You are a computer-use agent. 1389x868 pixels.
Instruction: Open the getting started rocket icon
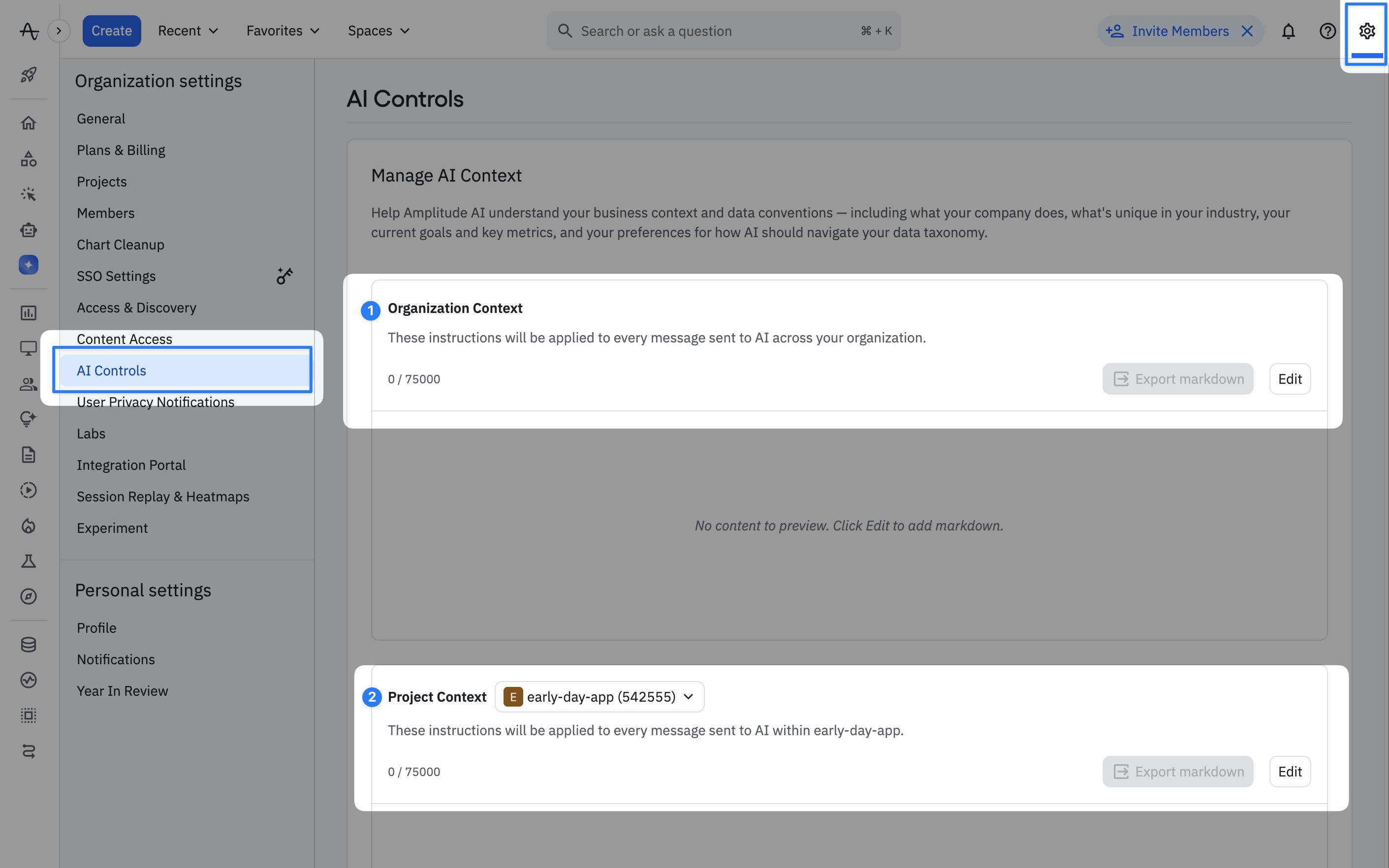point(28,75)
